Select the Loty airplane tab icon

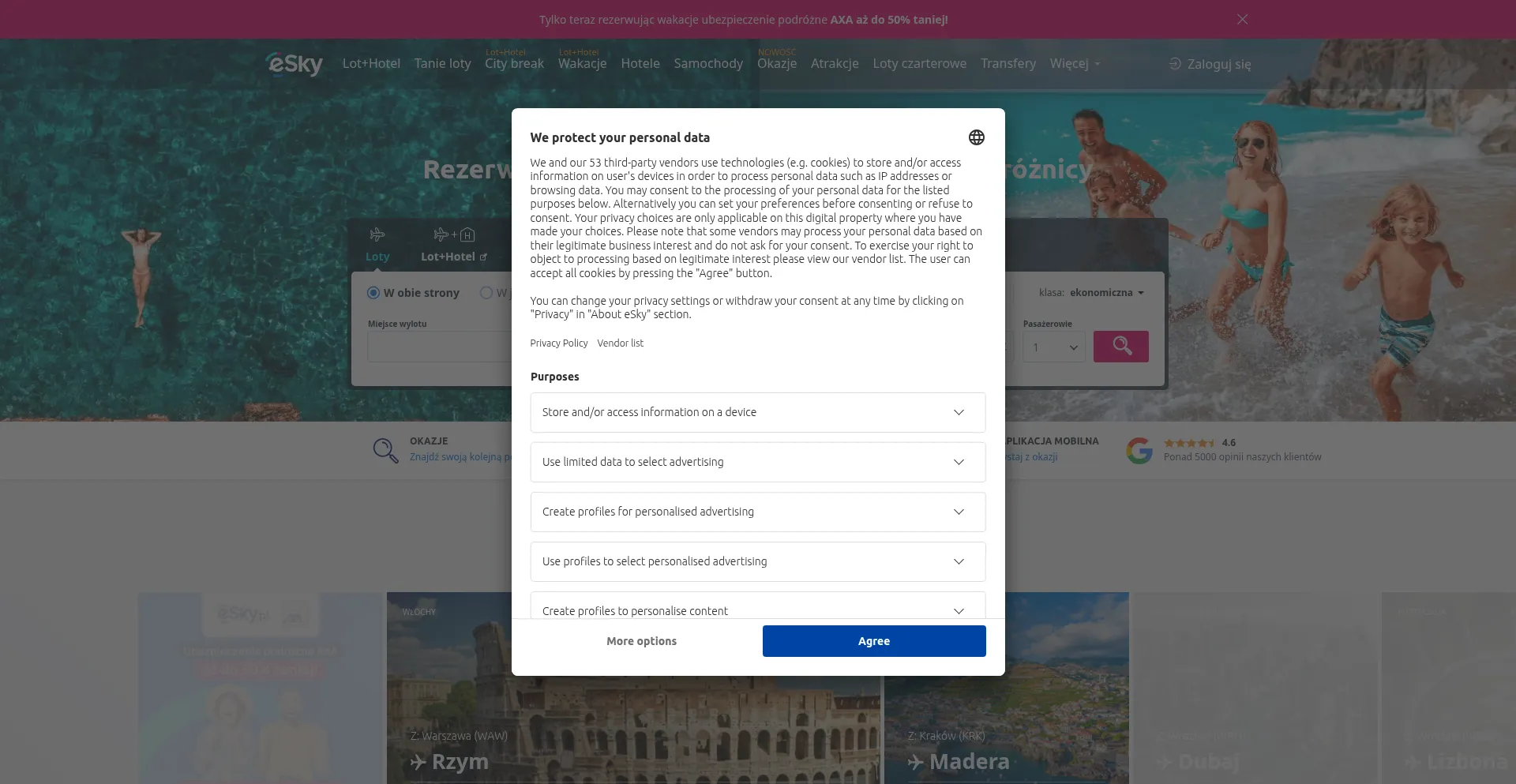pyautogui.click(x=377, y=234)
